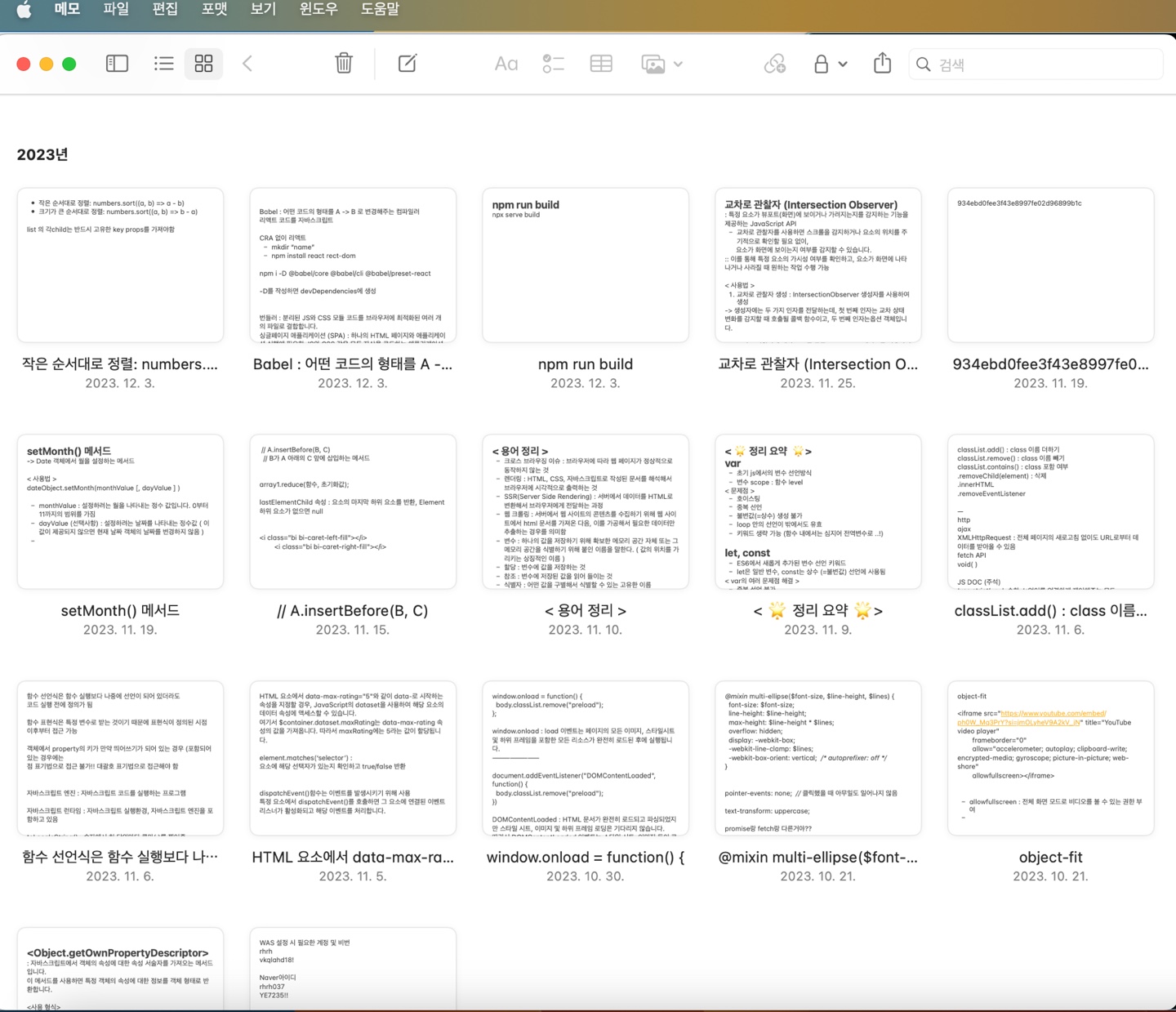
Task: Open the setMonth() 메서드 note thumbnail
Action: (120, 512)
